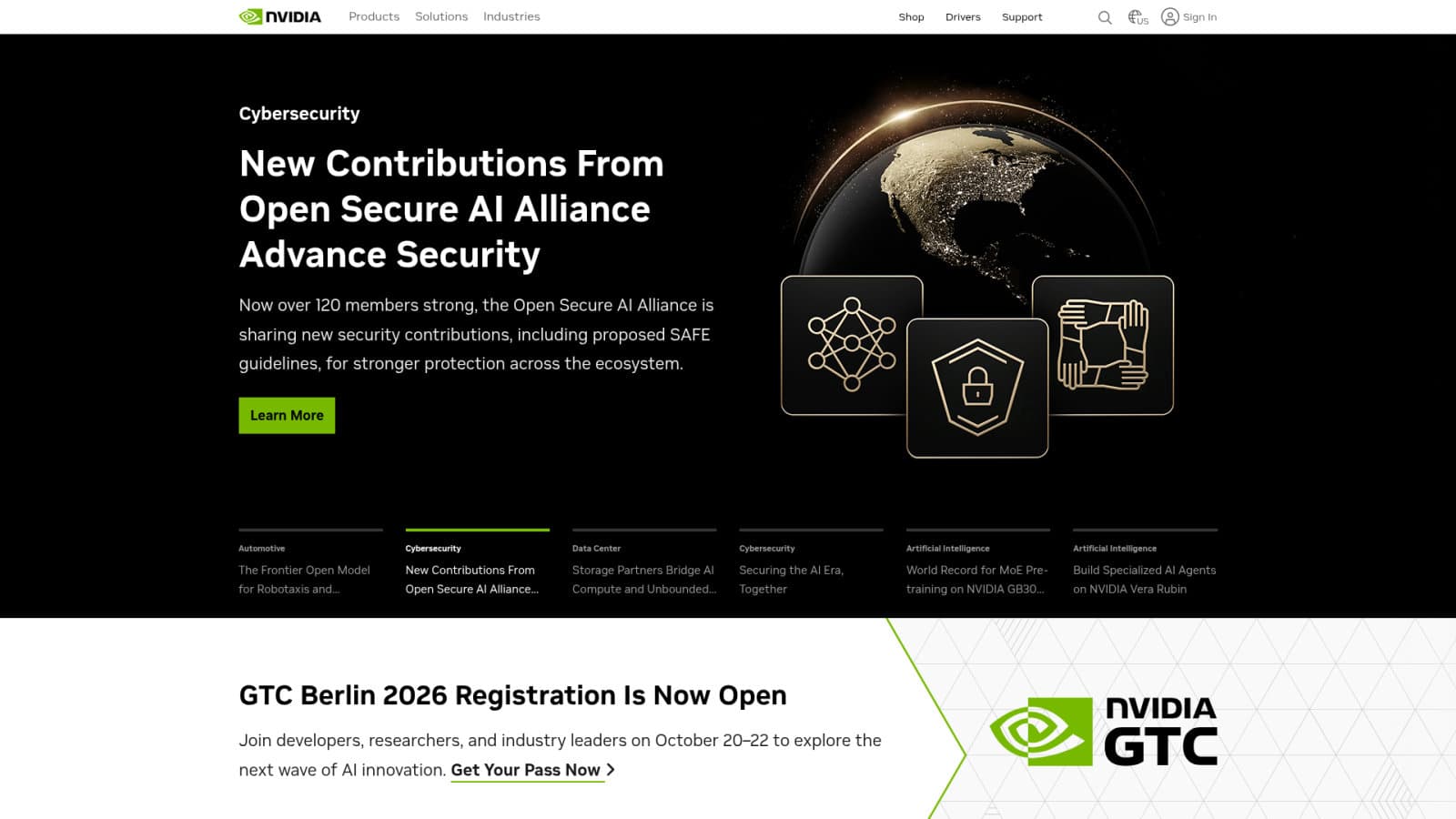Screen dimensions: 1456x819
Task: Click the user account avatar icon
Action: point(1170,16)
